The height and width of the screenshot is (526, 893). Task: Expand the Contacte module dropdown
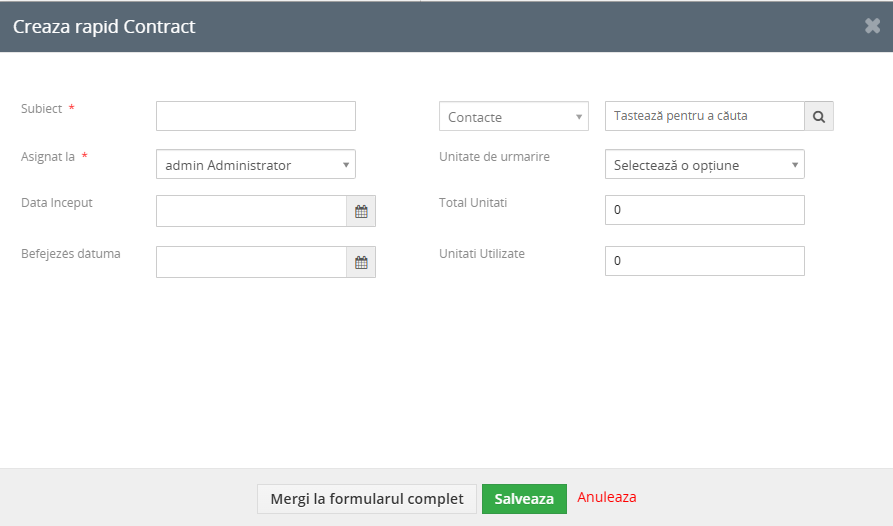(x=514, y=116)
